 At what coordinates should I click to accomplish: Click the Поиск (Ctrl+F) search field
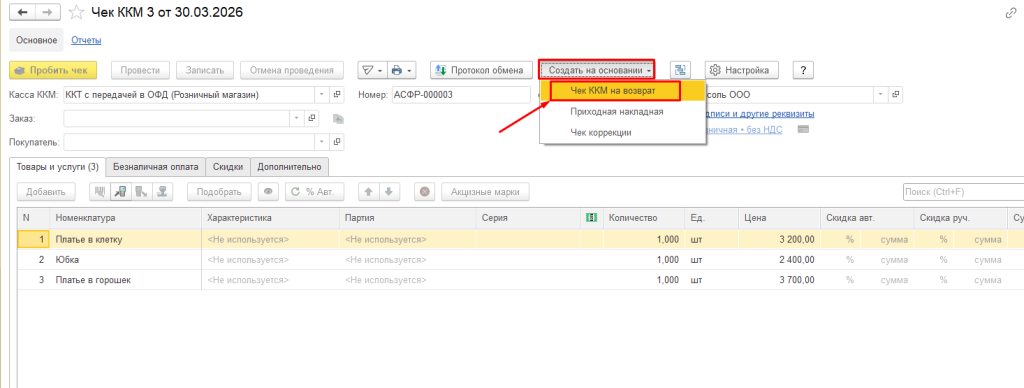pos(963,192)
